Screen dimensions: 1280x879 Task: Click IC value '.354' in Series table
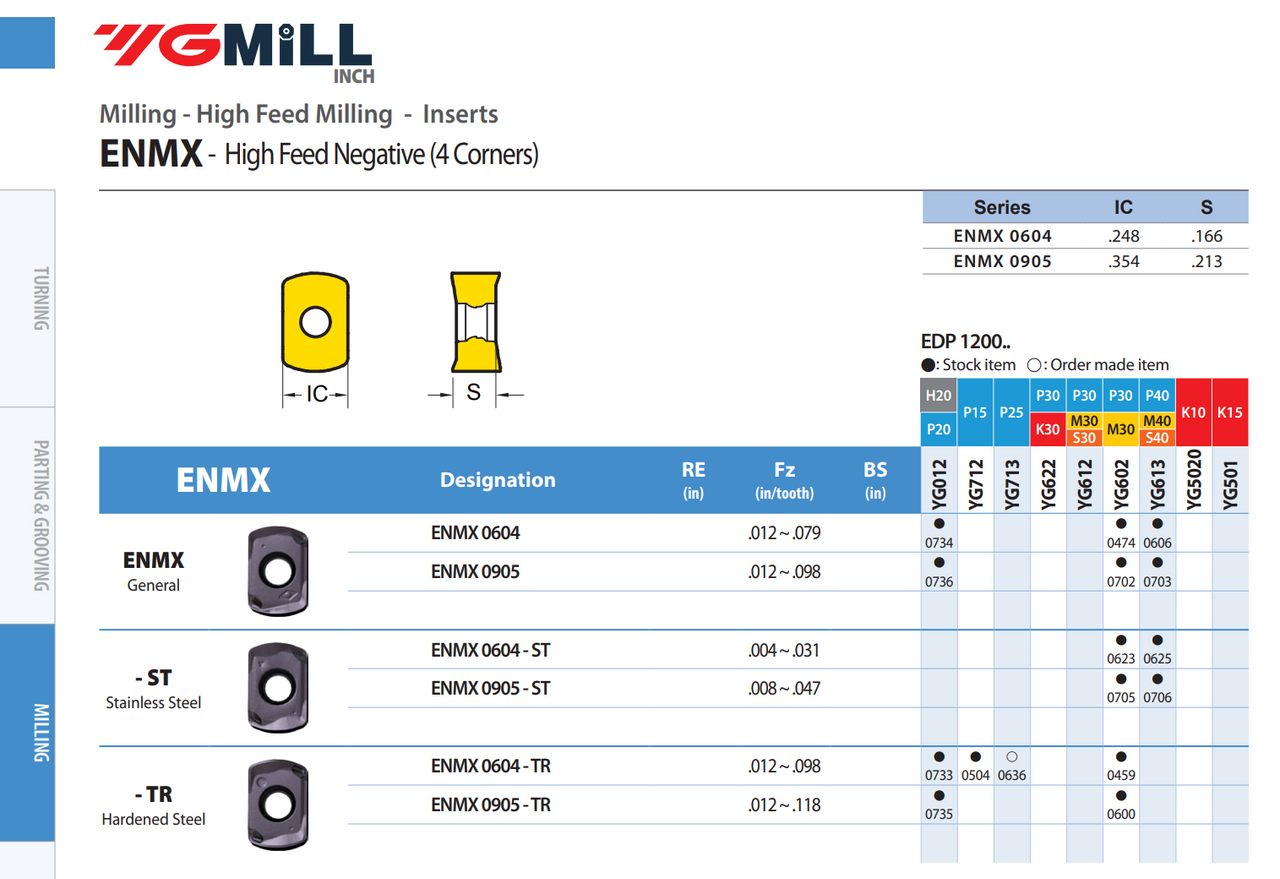[x=1124, y=261]
